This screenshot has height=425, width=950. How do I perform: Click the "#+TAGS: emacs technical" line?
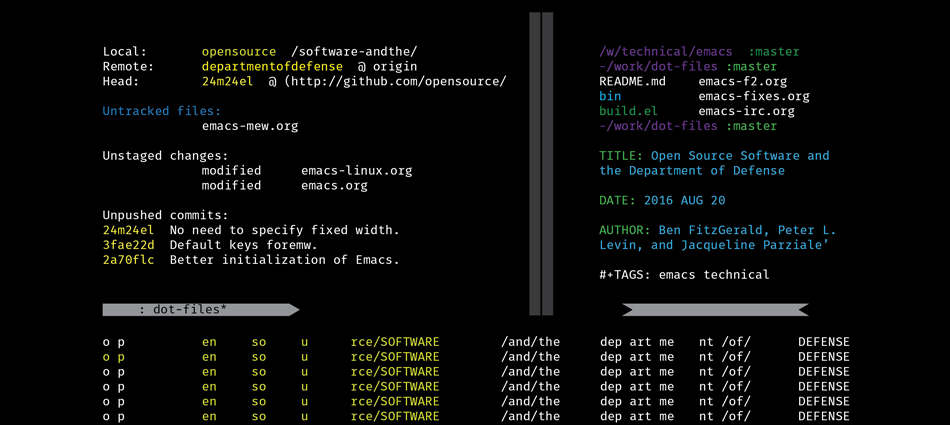point(684,275)
